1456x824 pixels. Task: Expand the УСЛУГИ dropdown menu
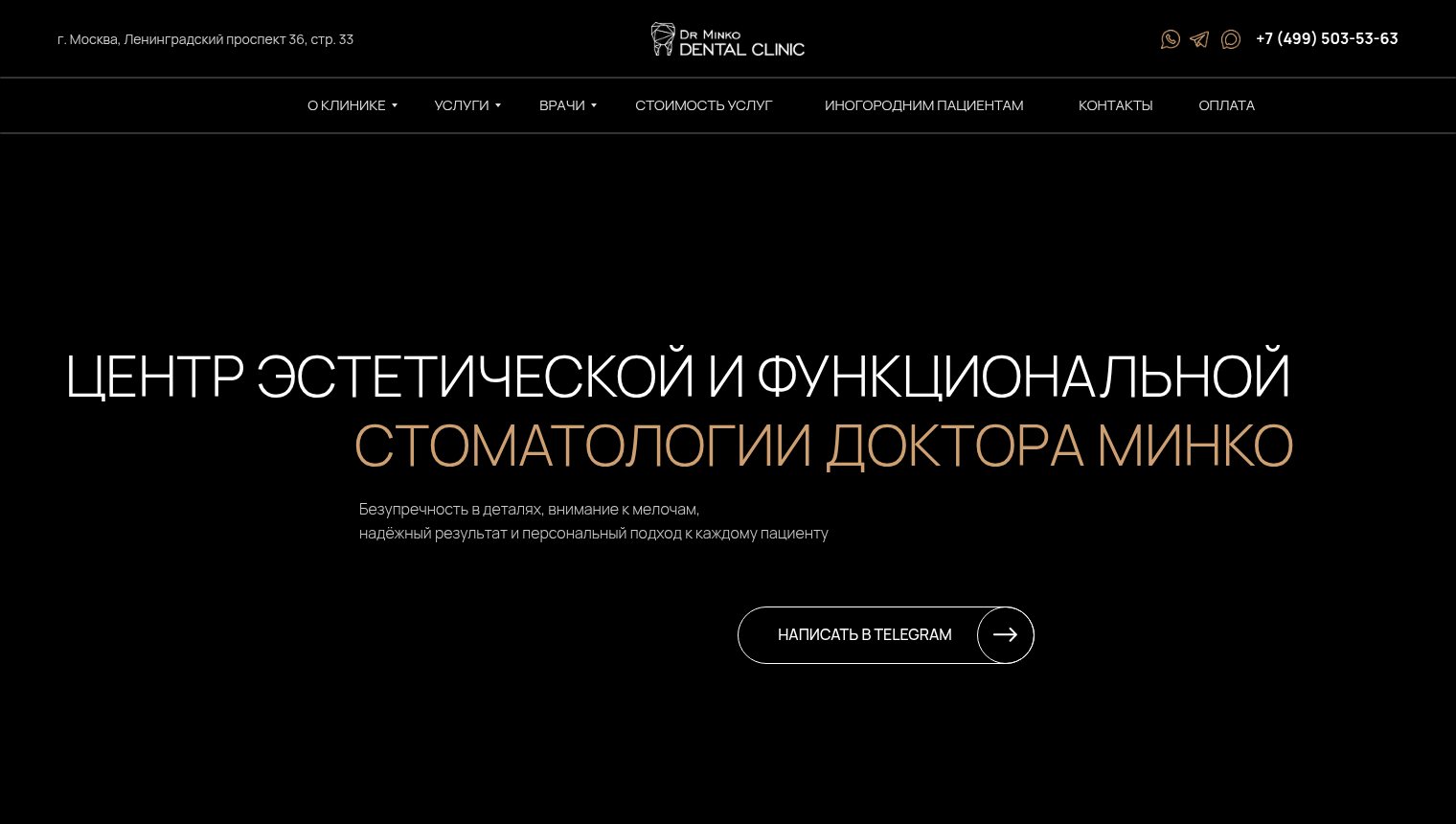466,105
